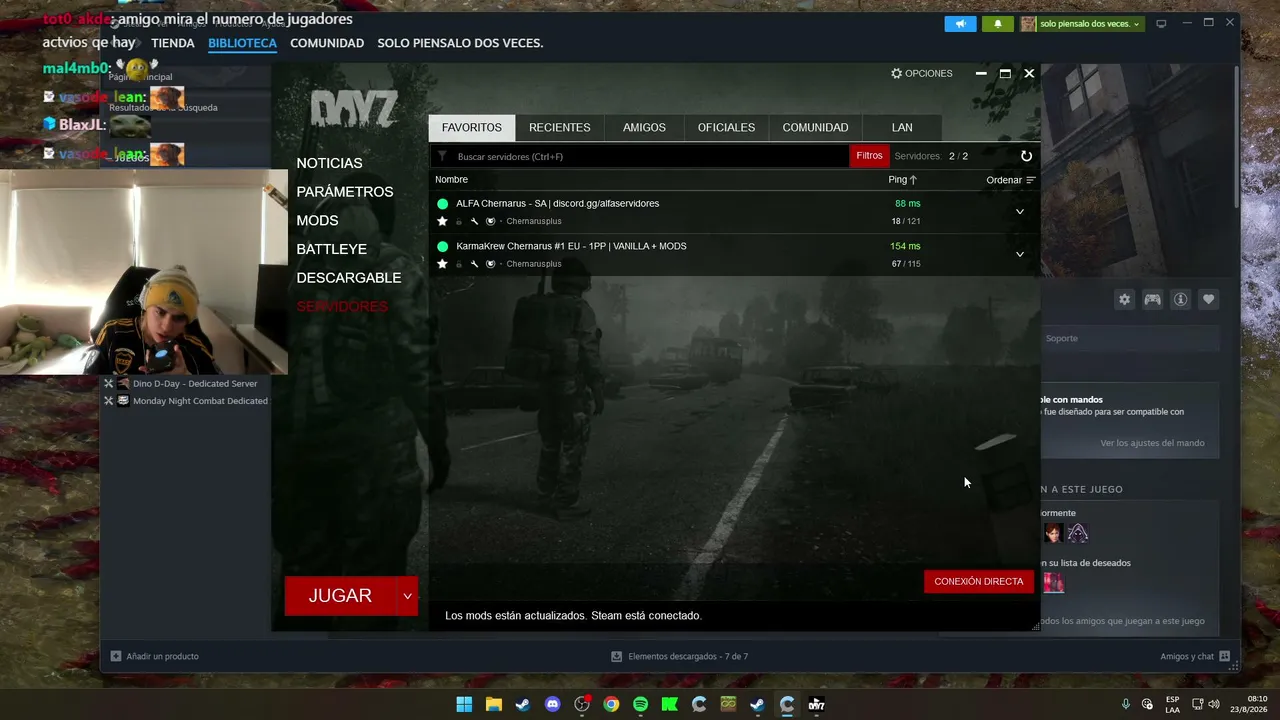1280x720 pixels.
Task: Click KarmaKrew Chernarus green status indicator
Action: pyautogui.click(x=442, y=246)
